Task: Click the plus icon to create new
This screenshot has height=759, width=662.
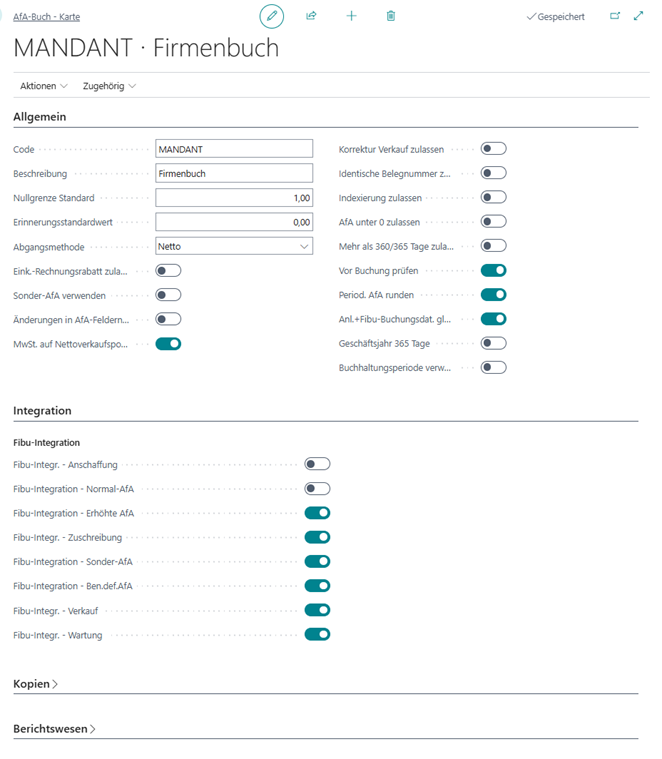Action: coord(351,16)
